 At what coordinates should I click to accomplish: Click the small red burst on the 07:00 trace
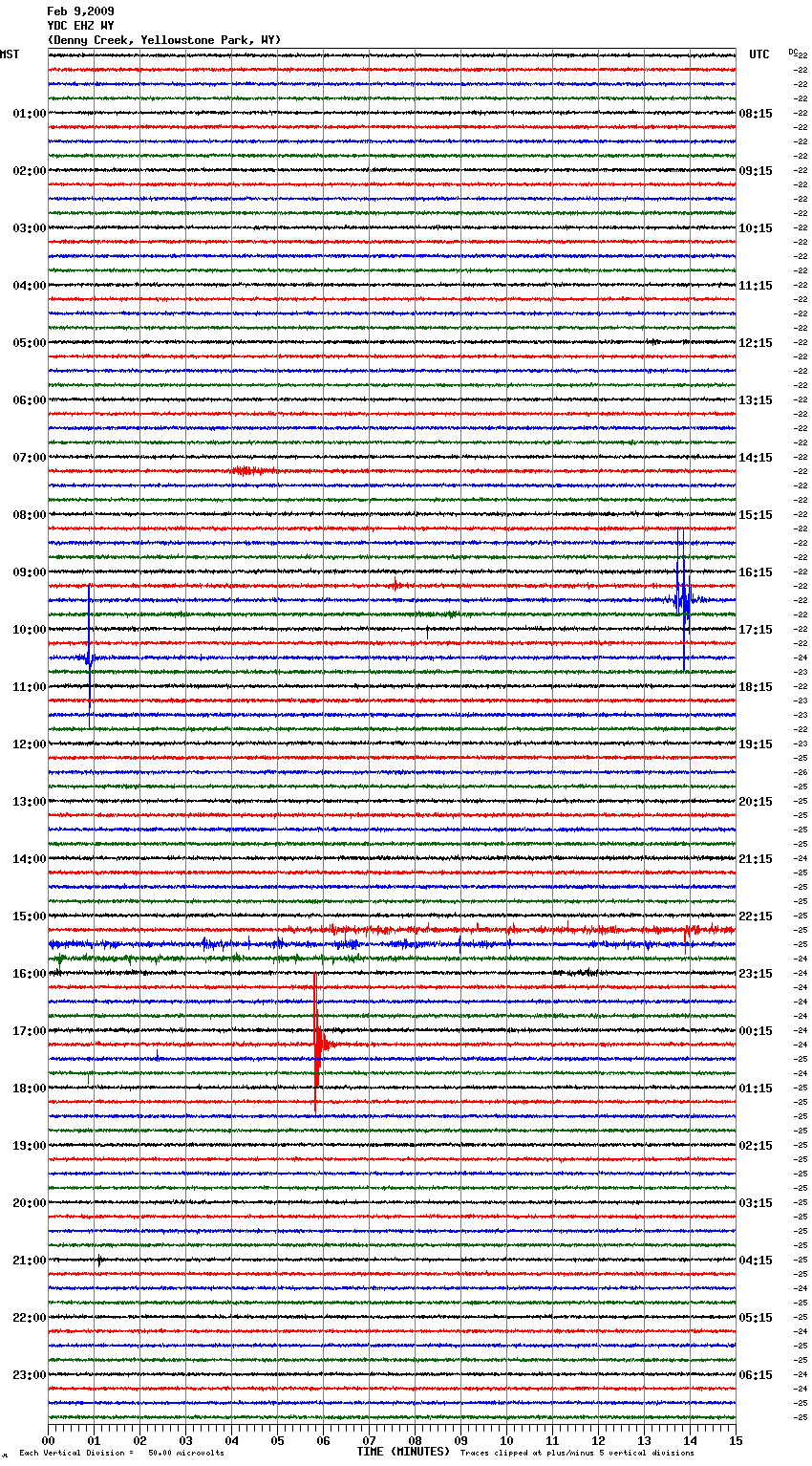click(x=252, y=470)
